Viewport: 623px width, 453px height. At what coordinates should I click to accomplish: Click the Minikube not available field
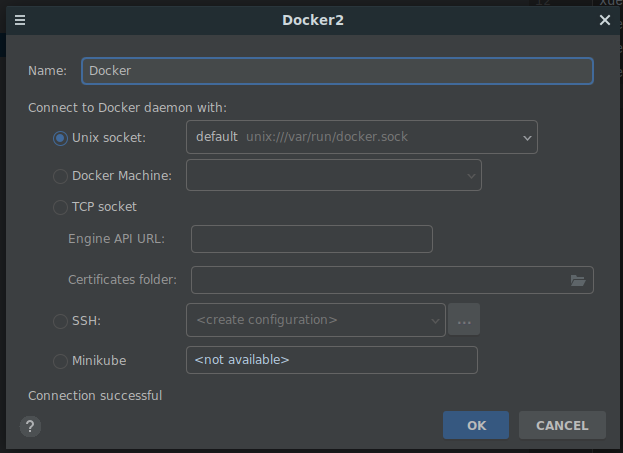[332, 360]
